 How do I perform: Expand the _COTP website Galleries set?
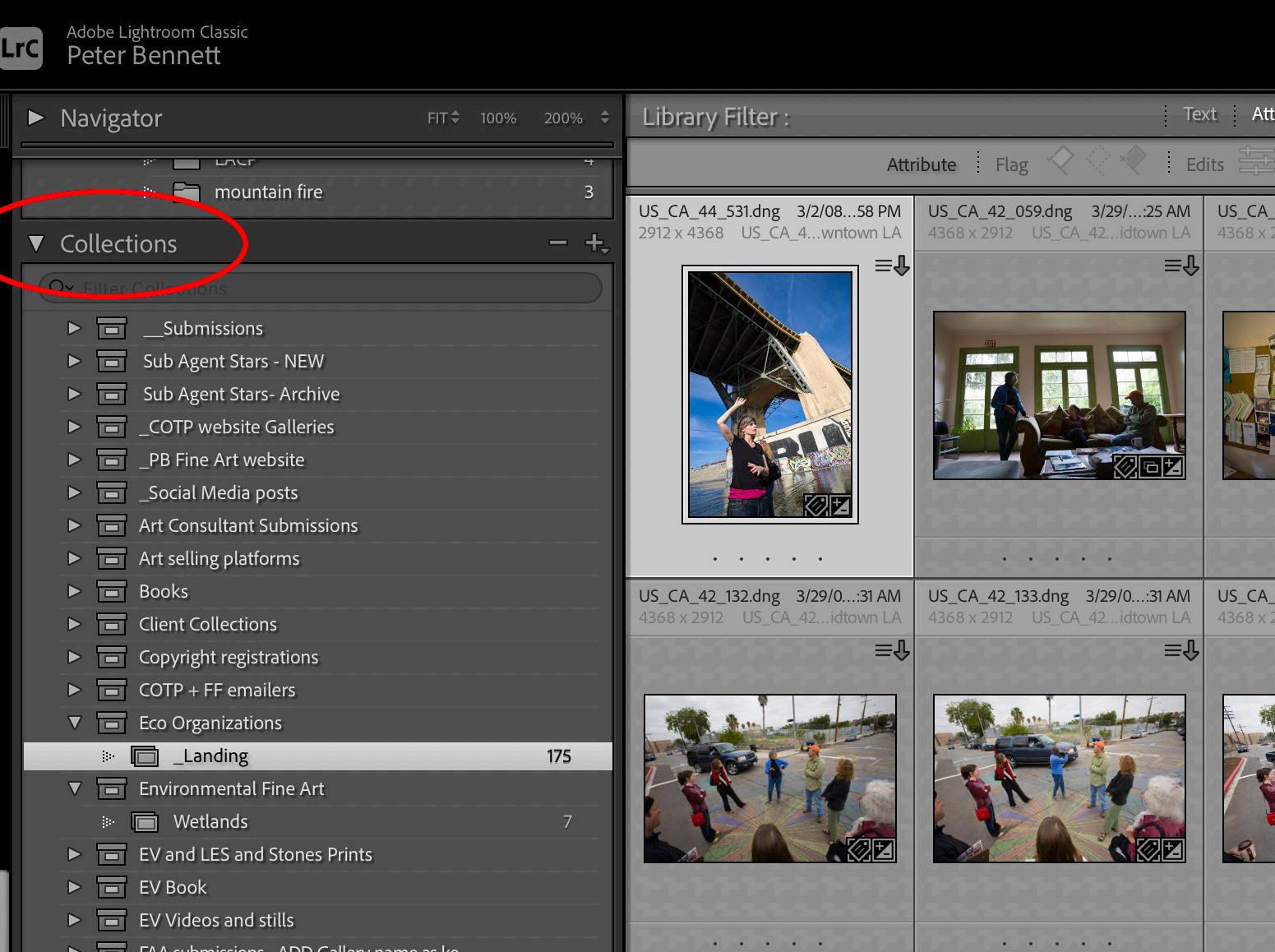point(75,427)
